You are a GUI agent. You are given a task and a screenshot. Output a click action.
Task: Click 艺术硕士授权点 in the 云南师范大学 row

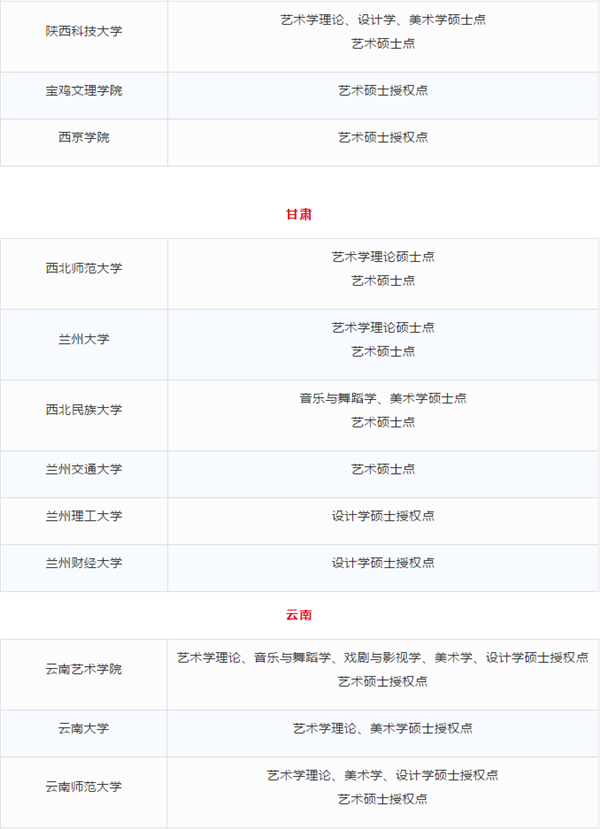383,799
